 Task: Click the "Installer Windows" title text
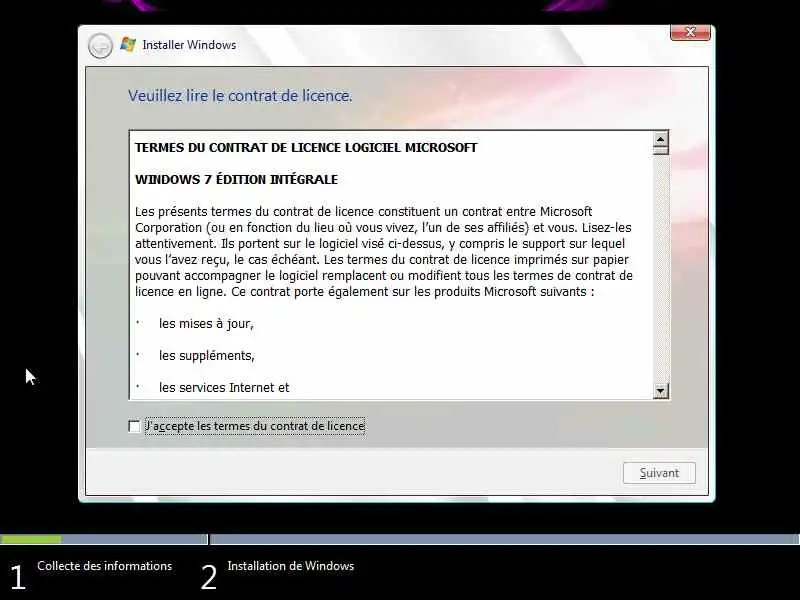189,45
